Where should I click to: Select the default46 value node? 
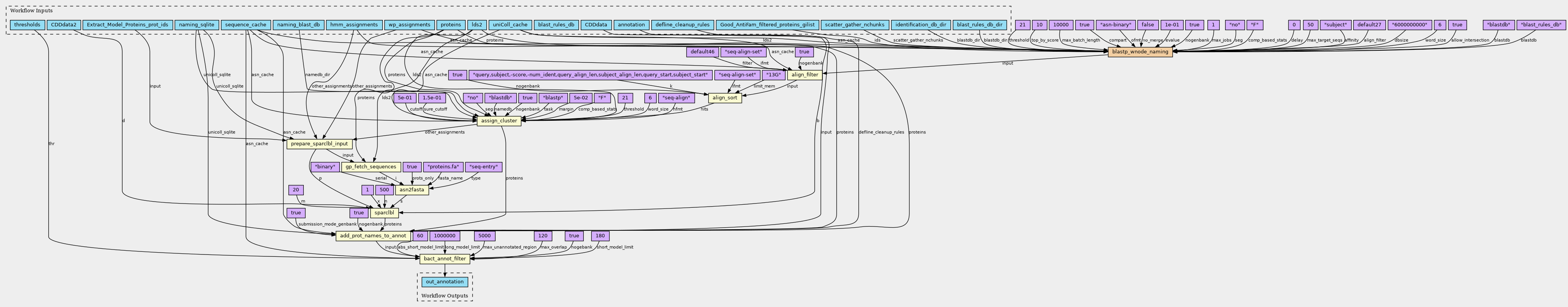702,52
